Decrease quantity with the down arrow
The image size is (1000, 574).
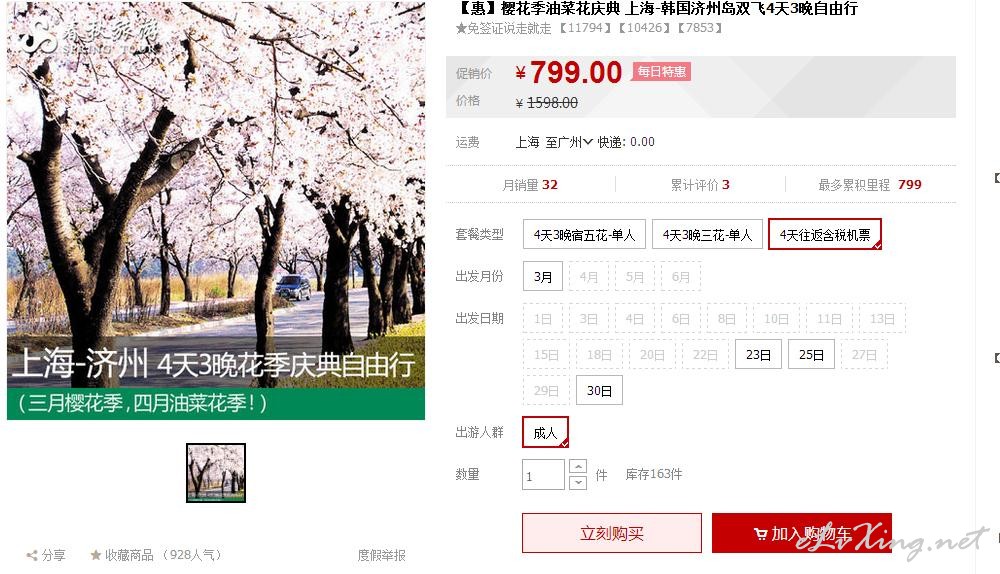(x=578, y=482)
